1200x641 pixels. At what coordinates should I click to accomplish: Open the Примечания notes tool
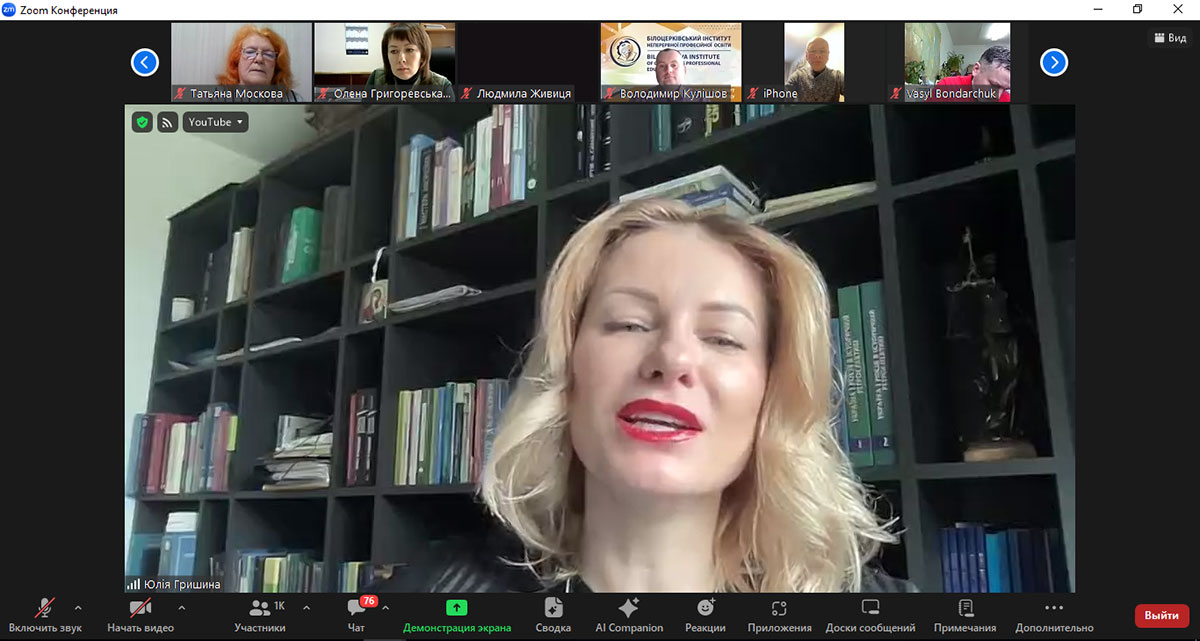(965, 615)
